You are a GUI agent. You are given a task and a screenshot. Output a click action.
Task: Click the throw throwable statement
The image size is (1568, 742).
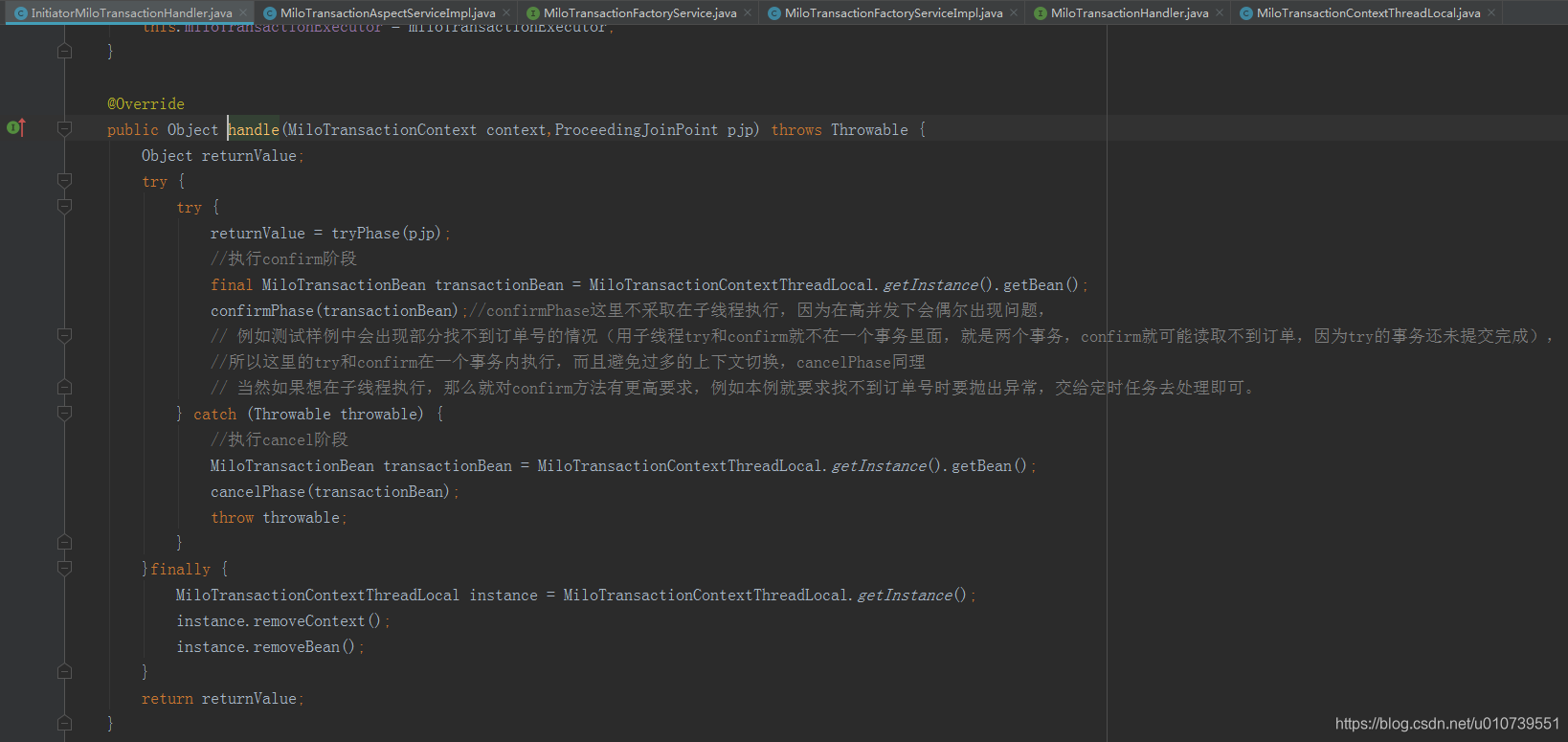279,517
